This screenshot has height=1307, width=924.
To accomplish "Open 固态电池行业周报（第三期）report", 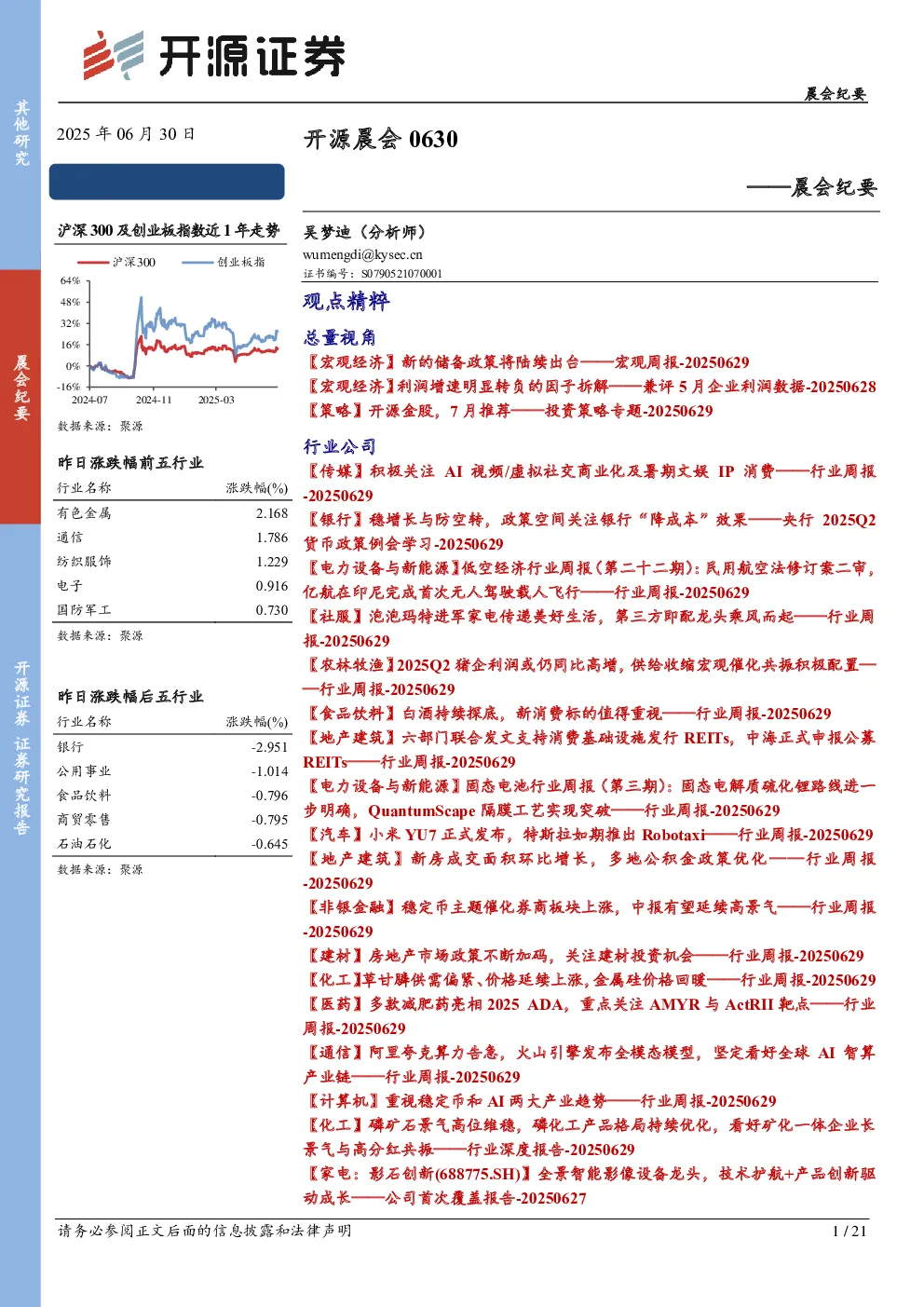I will 590,798.
